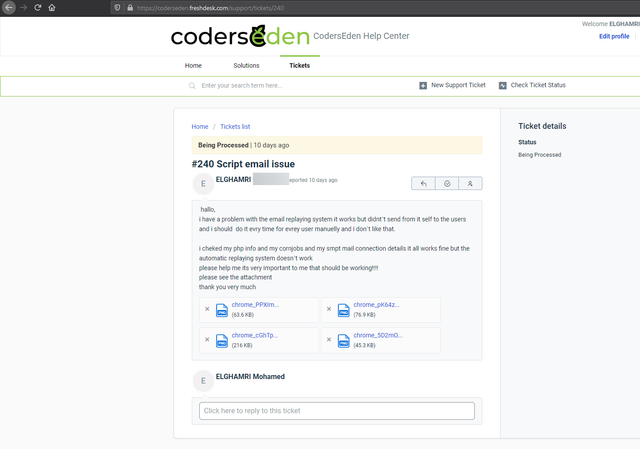Screen dimensions: 640x449
Task: Click the shield tracking protection icon
Action: point(117,7)
